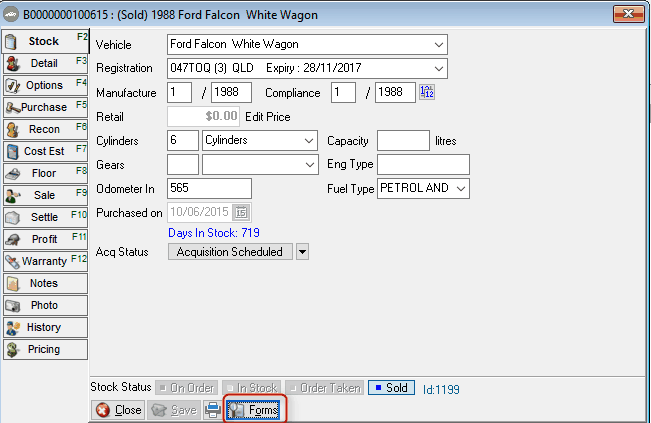Select the Order Taken status
Screen dimensions: 651x423
325,388
